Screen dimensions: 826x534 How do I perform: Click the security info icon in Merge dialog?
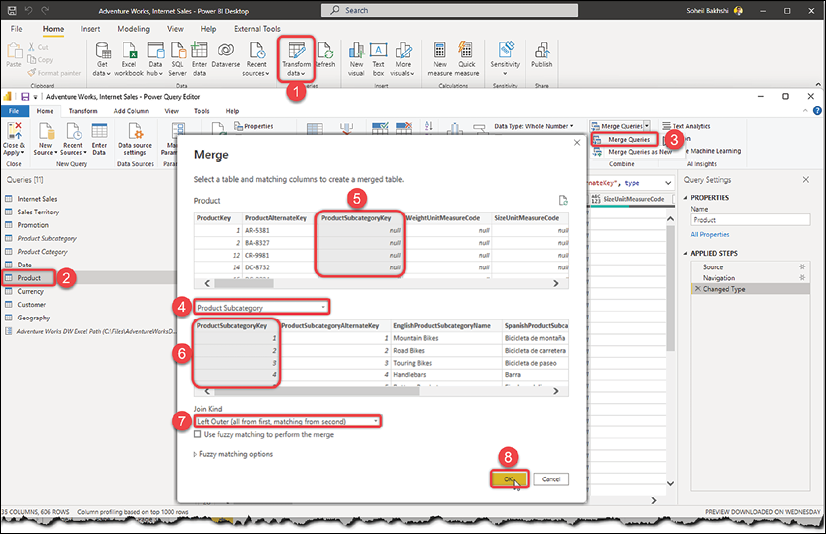click(x=563, y=200)
